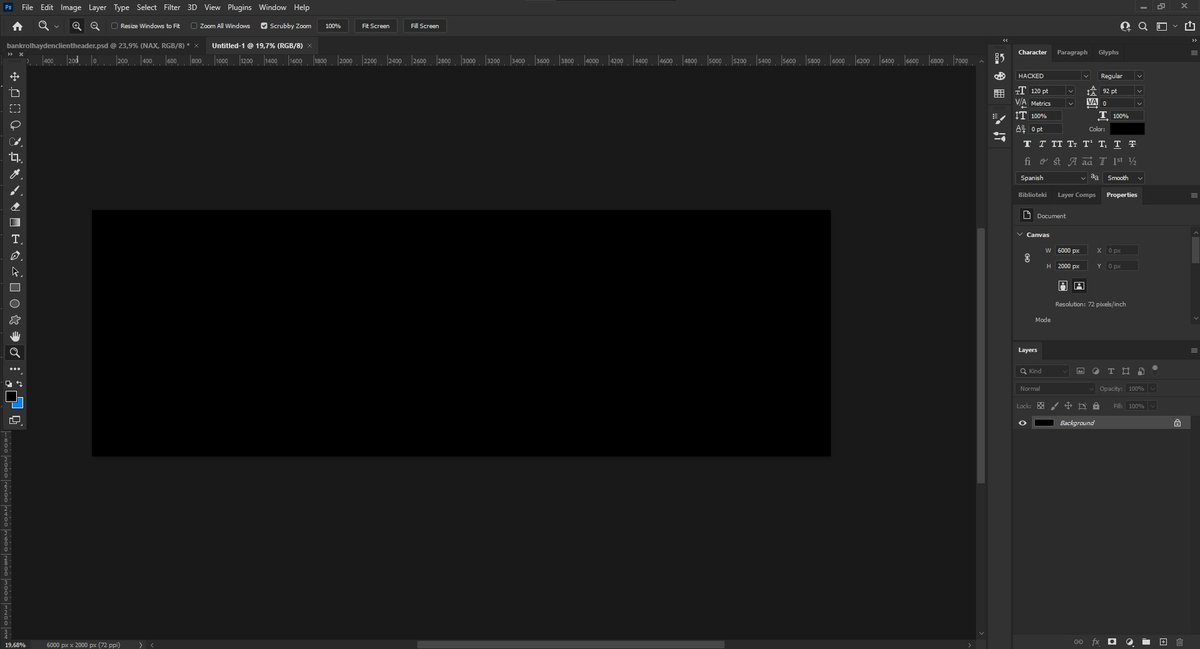This screenshot has width=1200, height=649.
Task: Select the Crop tool
Action: pyautogui.click(x=15, y=157)
